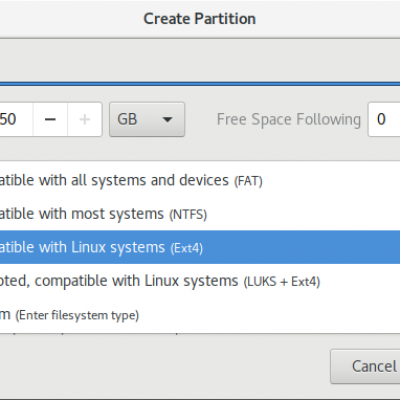Image resolution: width=400 pixels, height=400 pixels.
Task: Click the (LUKS + Ext4) label text
Action: [x=282, y=282]
